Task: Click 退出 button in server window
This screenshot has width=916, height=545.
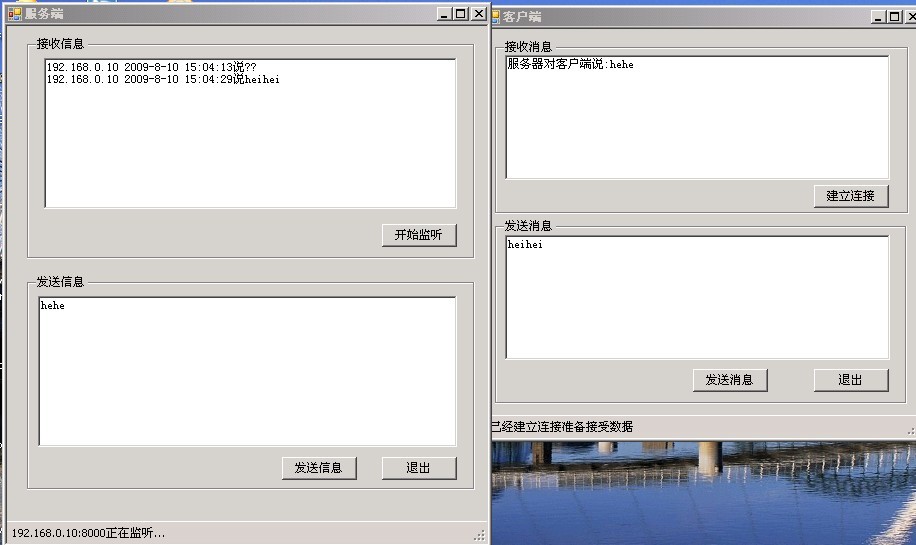Action: coord(419,468)
